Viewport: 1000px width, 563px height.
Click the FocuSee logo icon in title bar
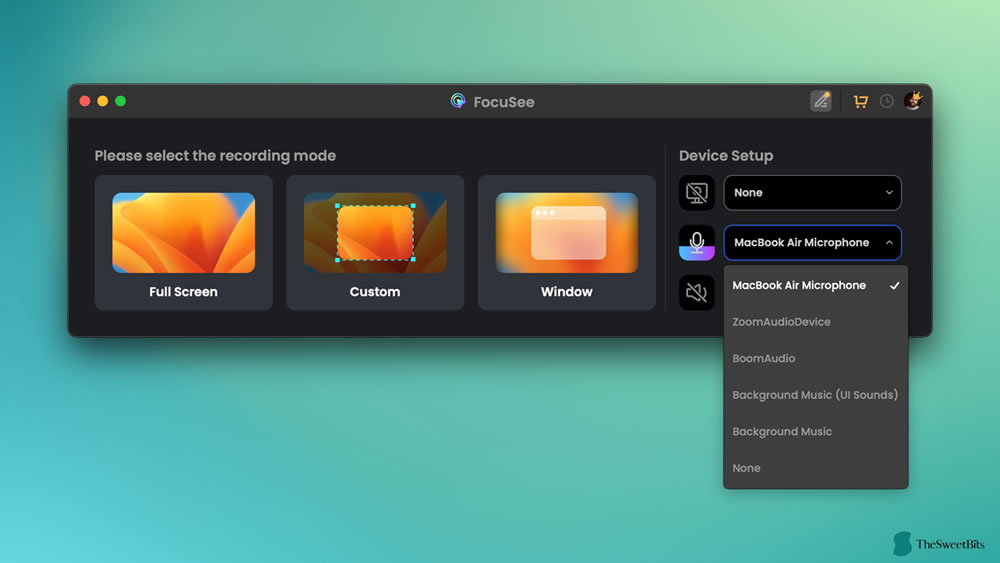pyautogui.click(x=458, y=101)
